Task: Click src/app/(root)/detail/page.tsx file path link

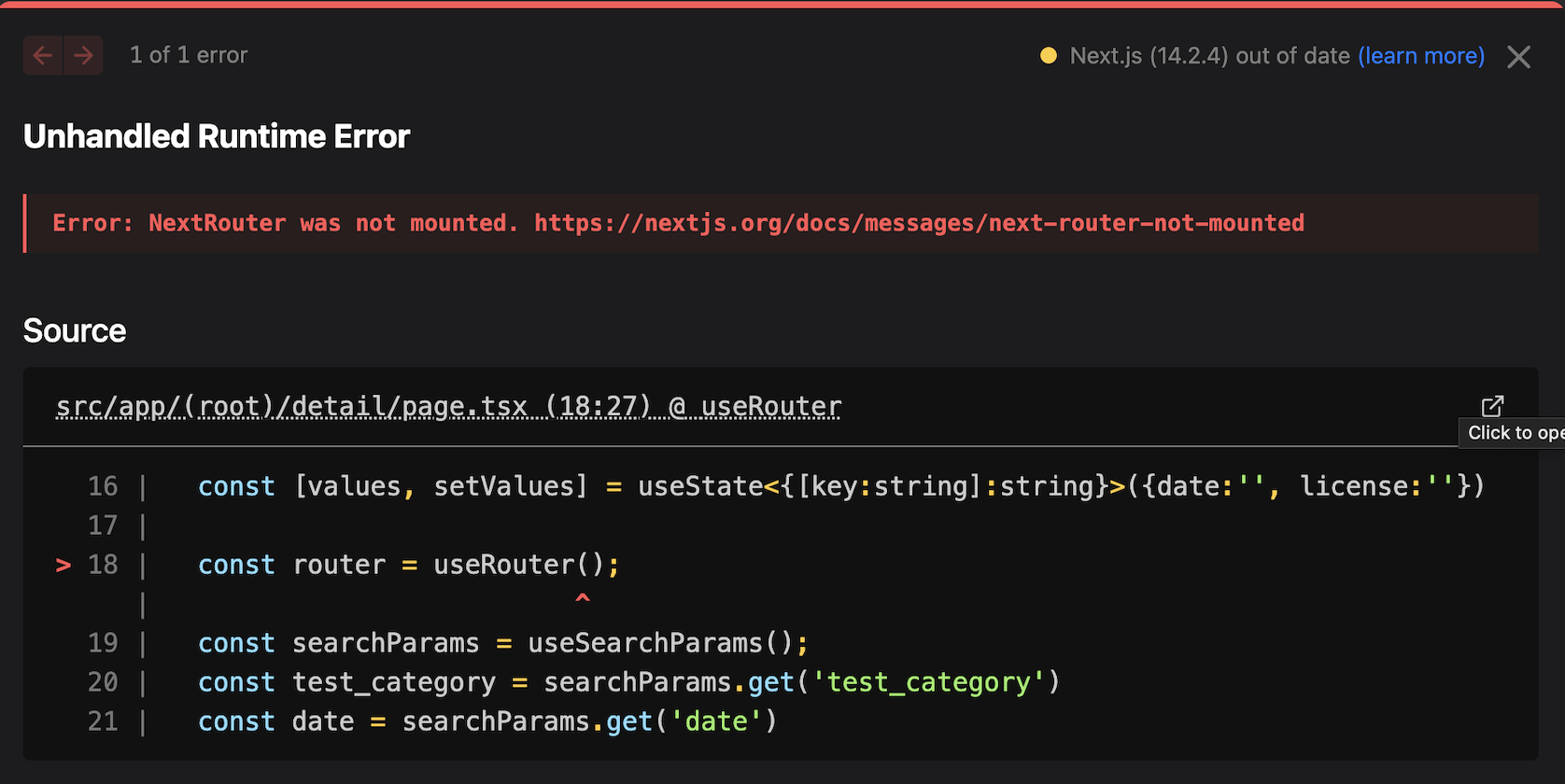Action: pos(448,407)
